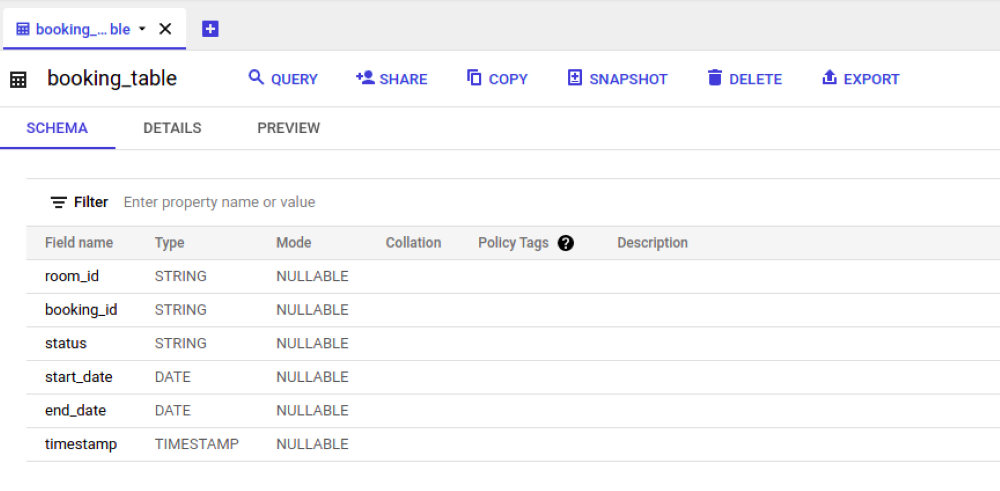The height and width of the screenshot is (491, 1000).
Task: Click the EXPORT button label
Action: point(872,79)
